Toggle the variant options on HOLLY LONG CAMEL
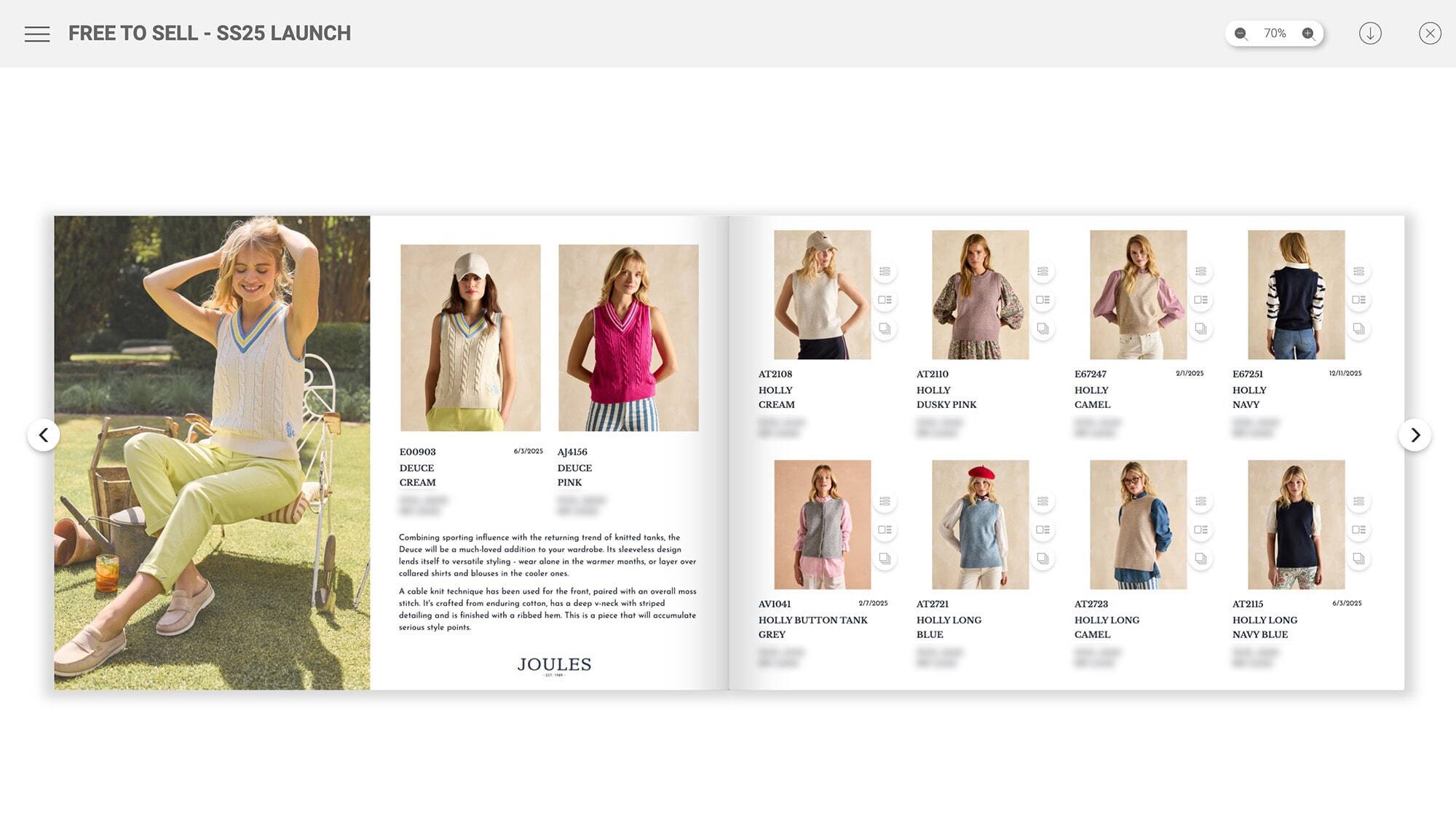The image size is (1456, 834). click(1200, 502)
